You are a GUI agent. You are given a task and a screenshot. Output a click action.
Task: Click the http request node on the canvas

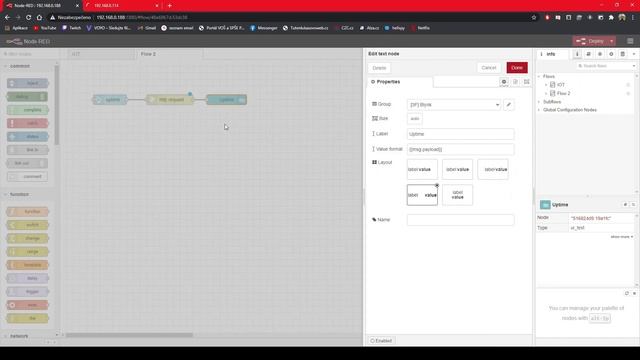coord(170,100)
